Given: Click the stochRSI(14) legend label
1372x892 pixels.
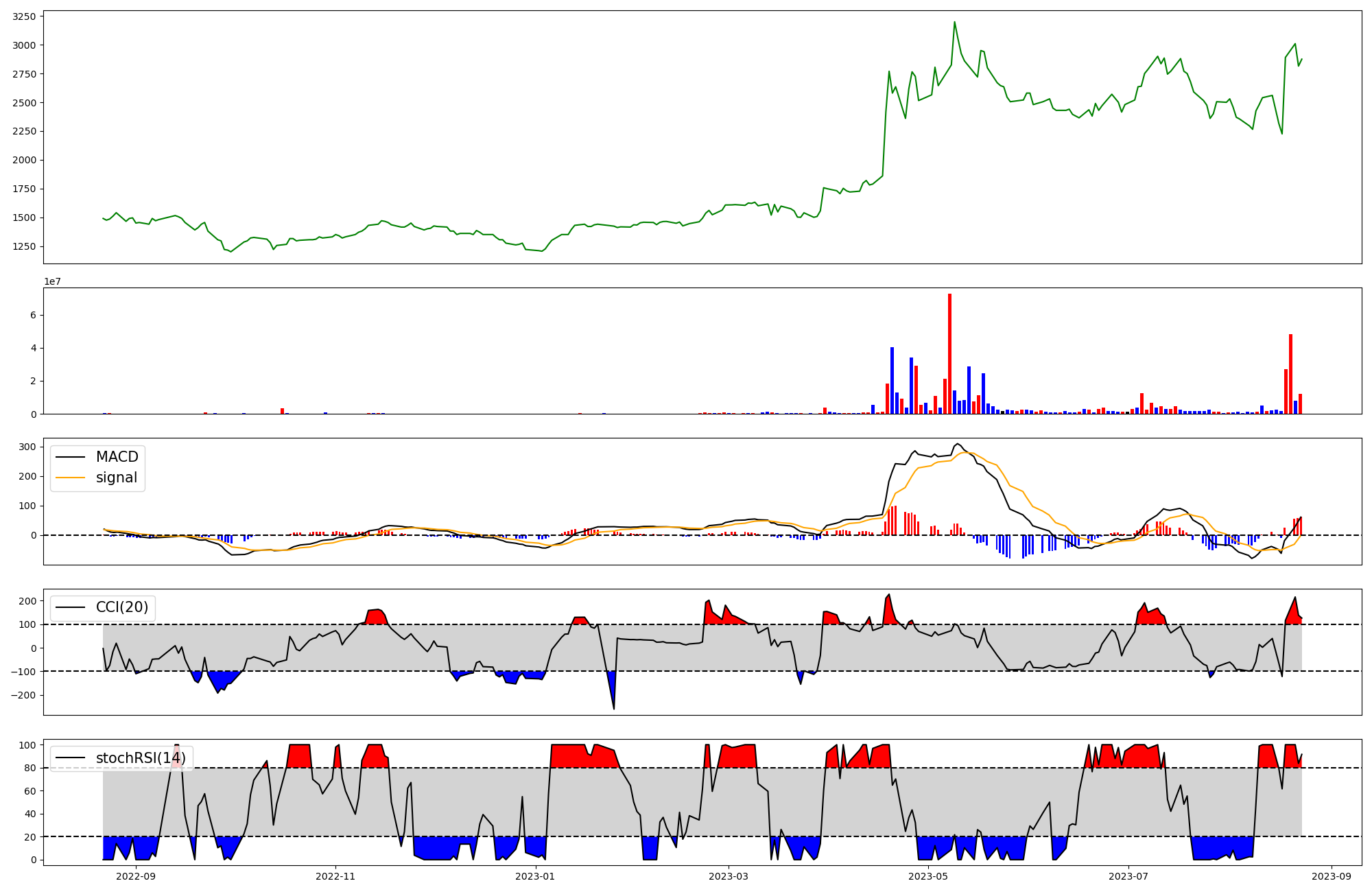Looking at the screenshot, I should [x=141, y=758].
